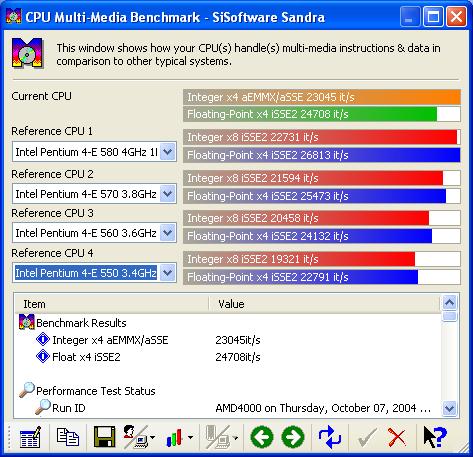Open the options wizard toolbar icon
Viewport: 473px width, 457px height.
coord(30,437)
